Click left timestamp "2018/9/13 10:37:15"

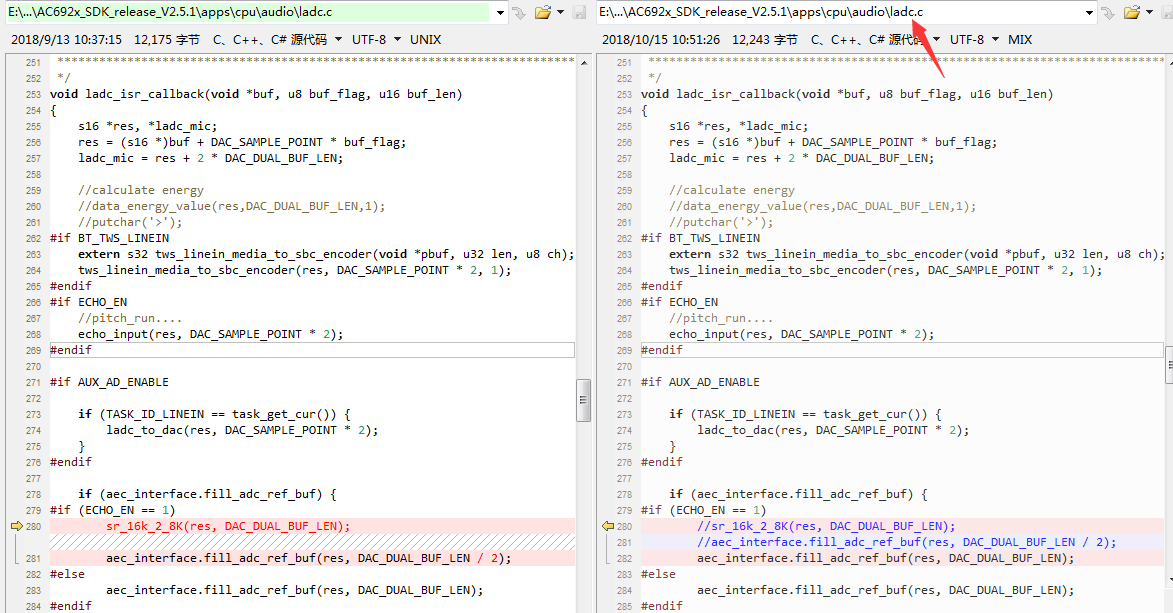point(67,40)
